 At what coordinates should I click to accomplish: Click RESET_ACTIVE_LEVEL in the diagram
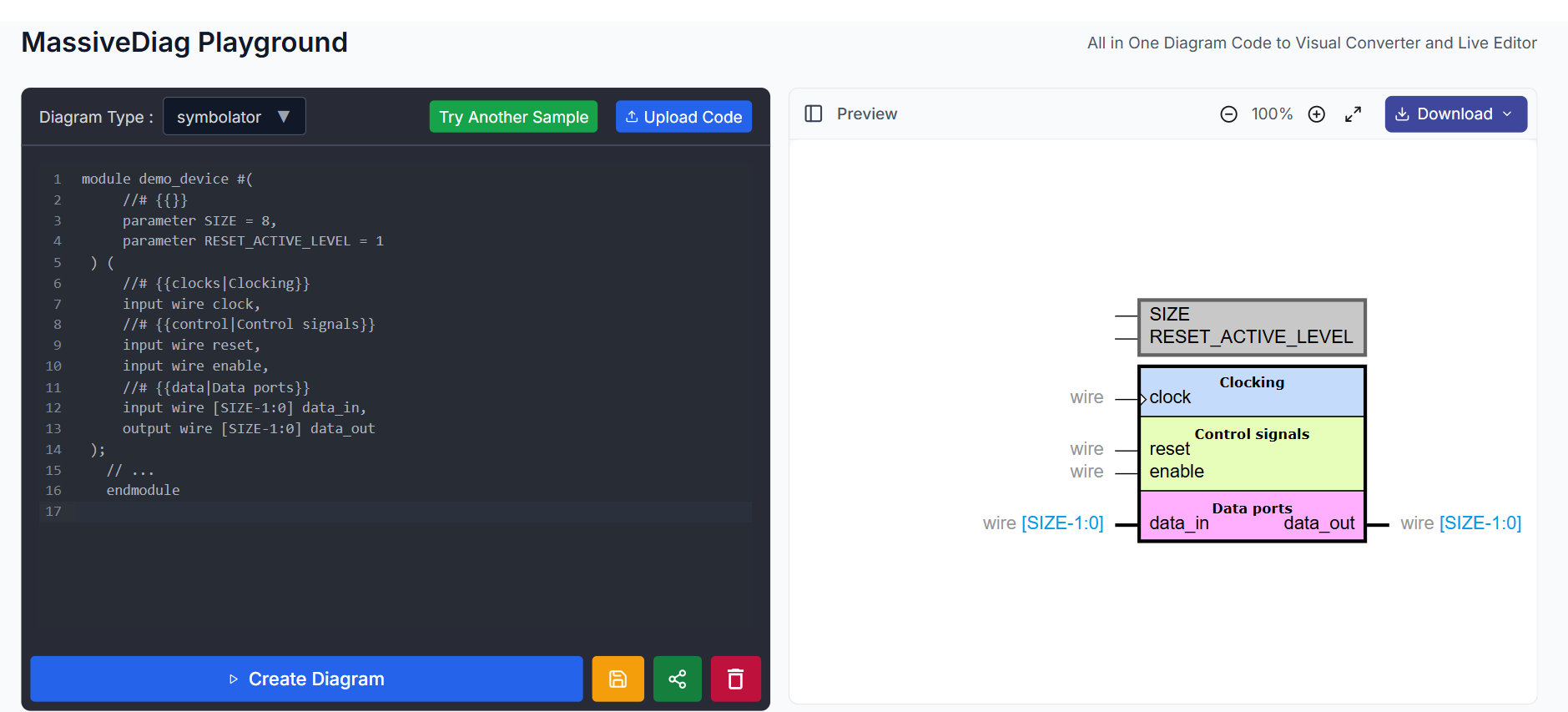click(1251, 337)
